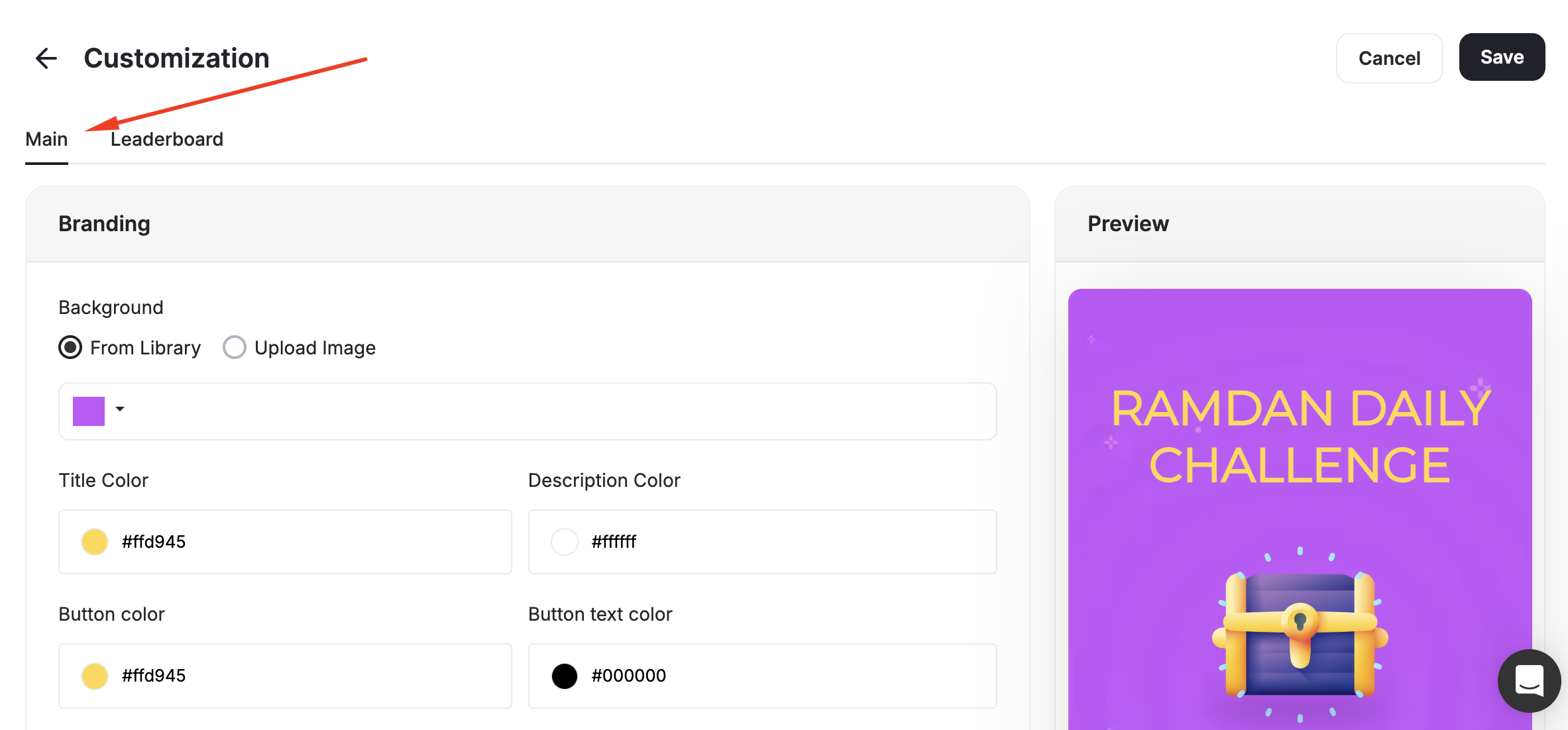Viewport: 1568px width, 730px height.
Task: Open the support chat bubble
Action: coord(1529,681)
